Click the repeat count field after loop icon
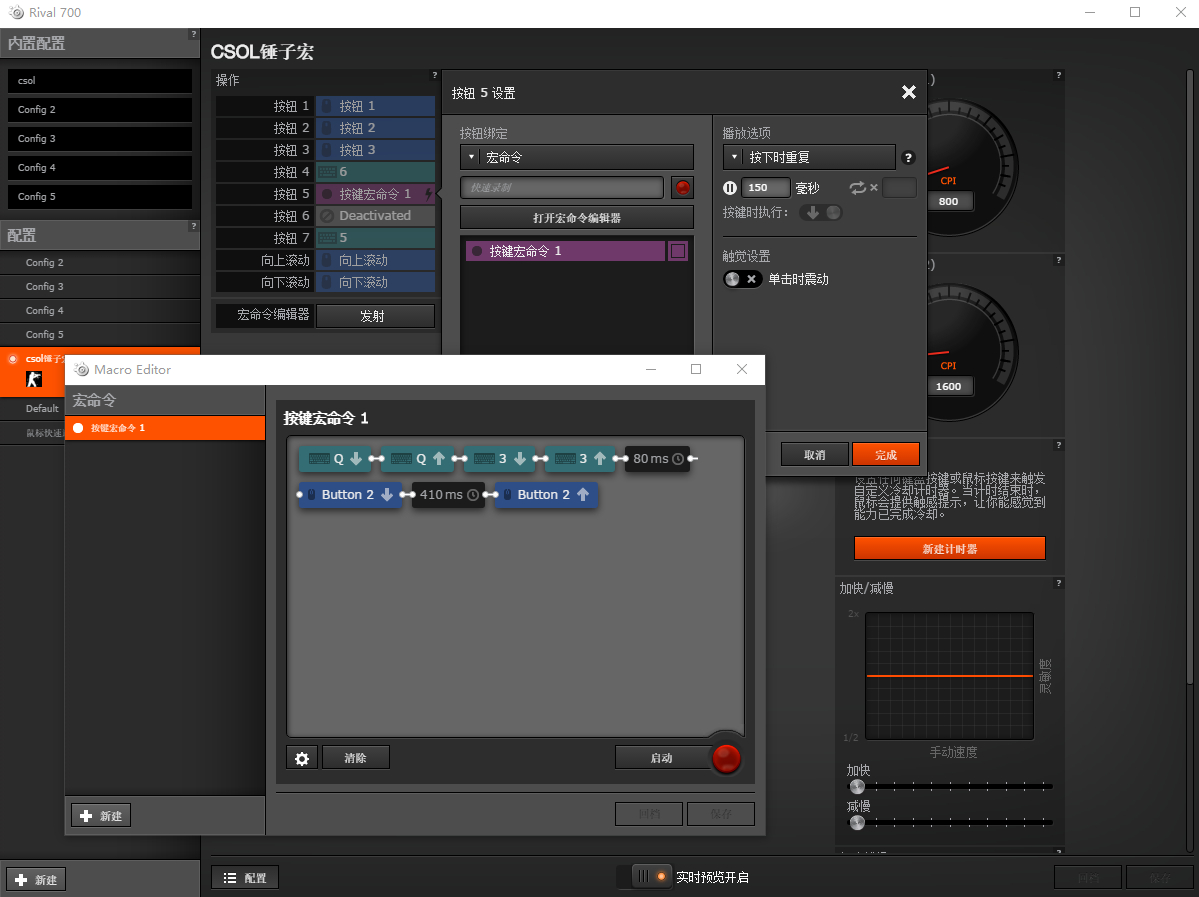The image size is (1199, 897). [899, 187]
